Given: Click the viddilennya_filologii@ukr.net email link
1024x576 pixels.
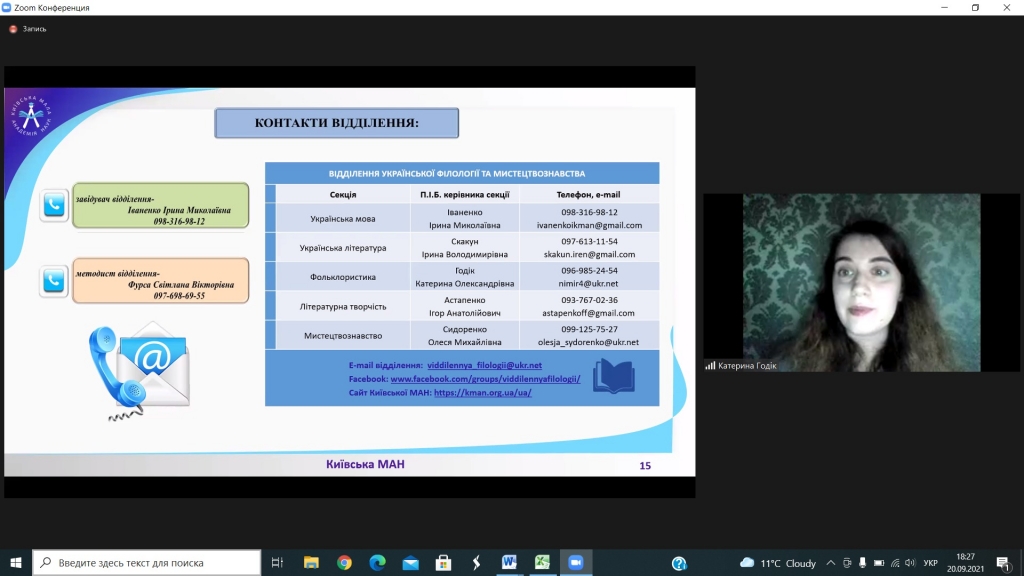Looking at the screenshot, I should 484,366.
